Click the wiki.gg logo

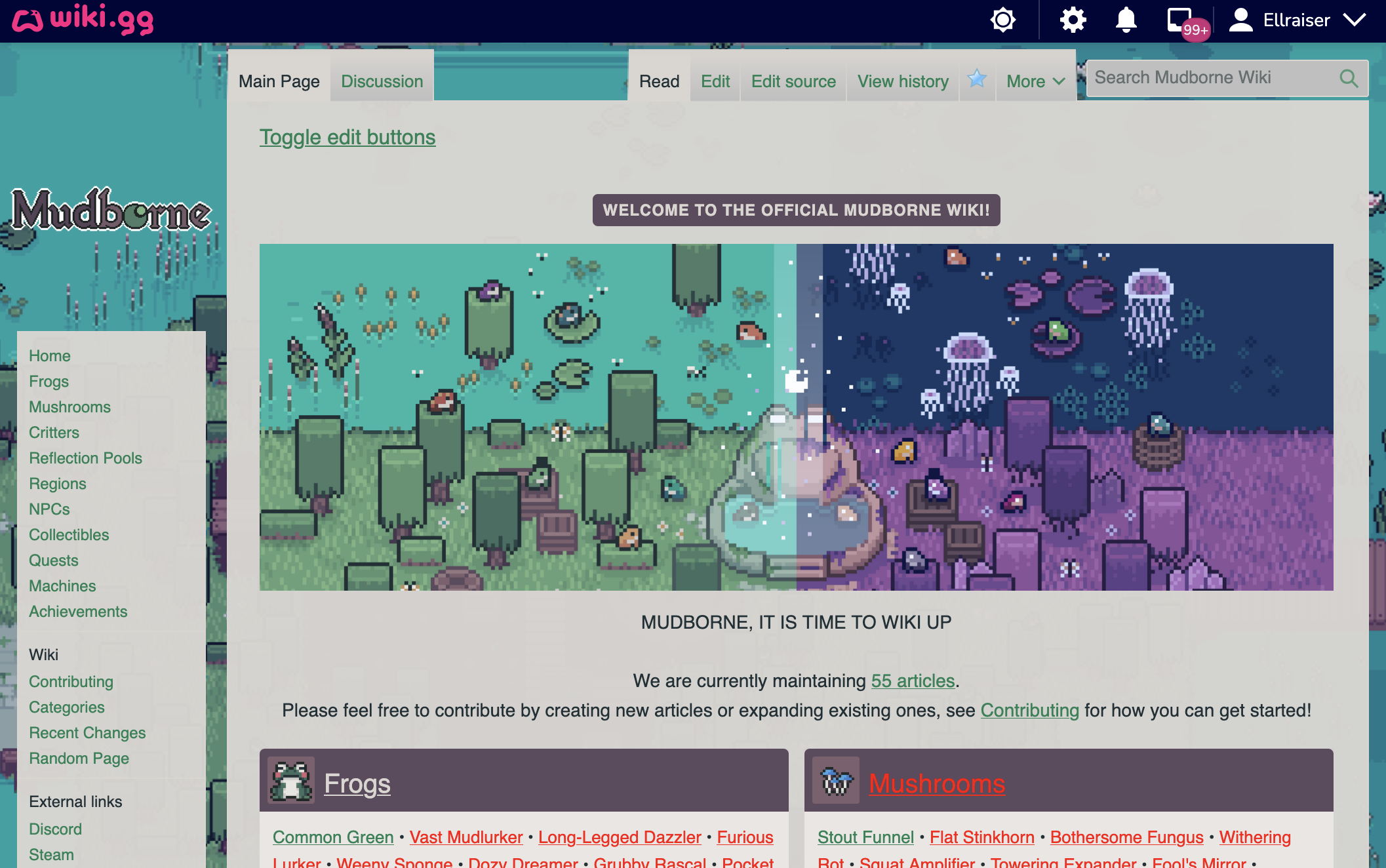[83, 20]
